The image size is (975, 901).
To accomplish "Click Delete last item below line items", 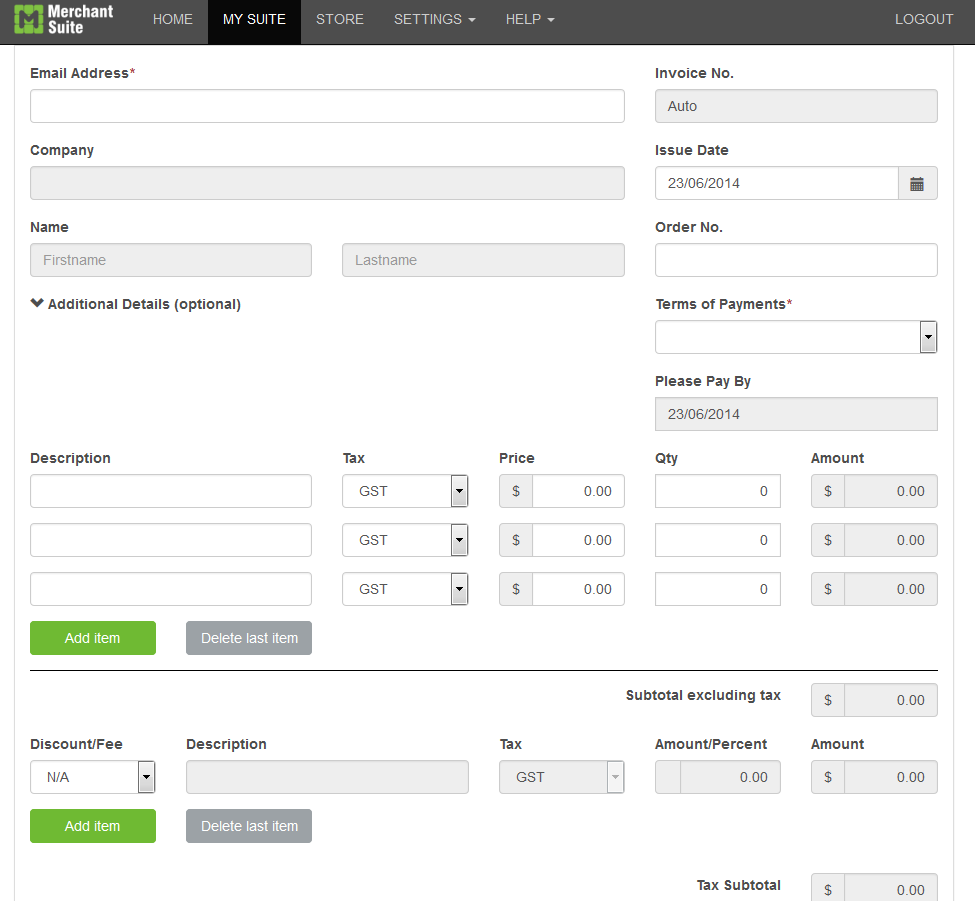I will point(249,638).
